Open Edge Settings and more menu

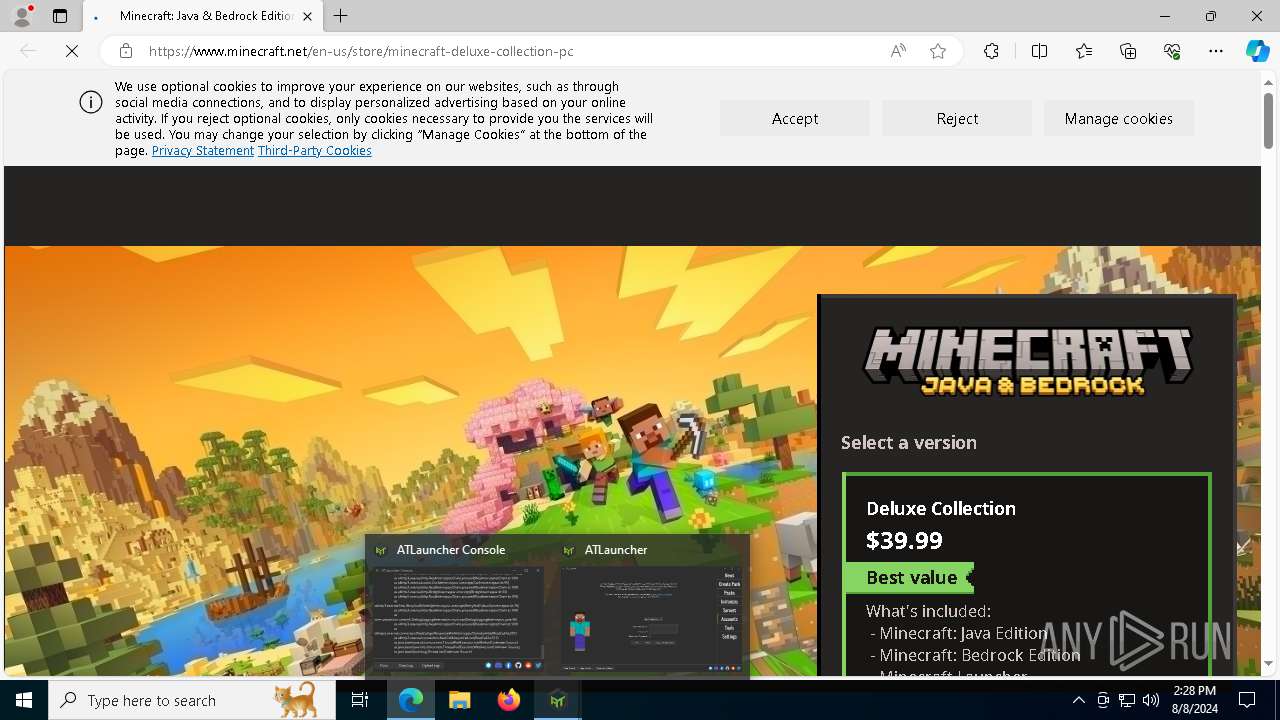pyautogui.click(x=1216, y=51)
